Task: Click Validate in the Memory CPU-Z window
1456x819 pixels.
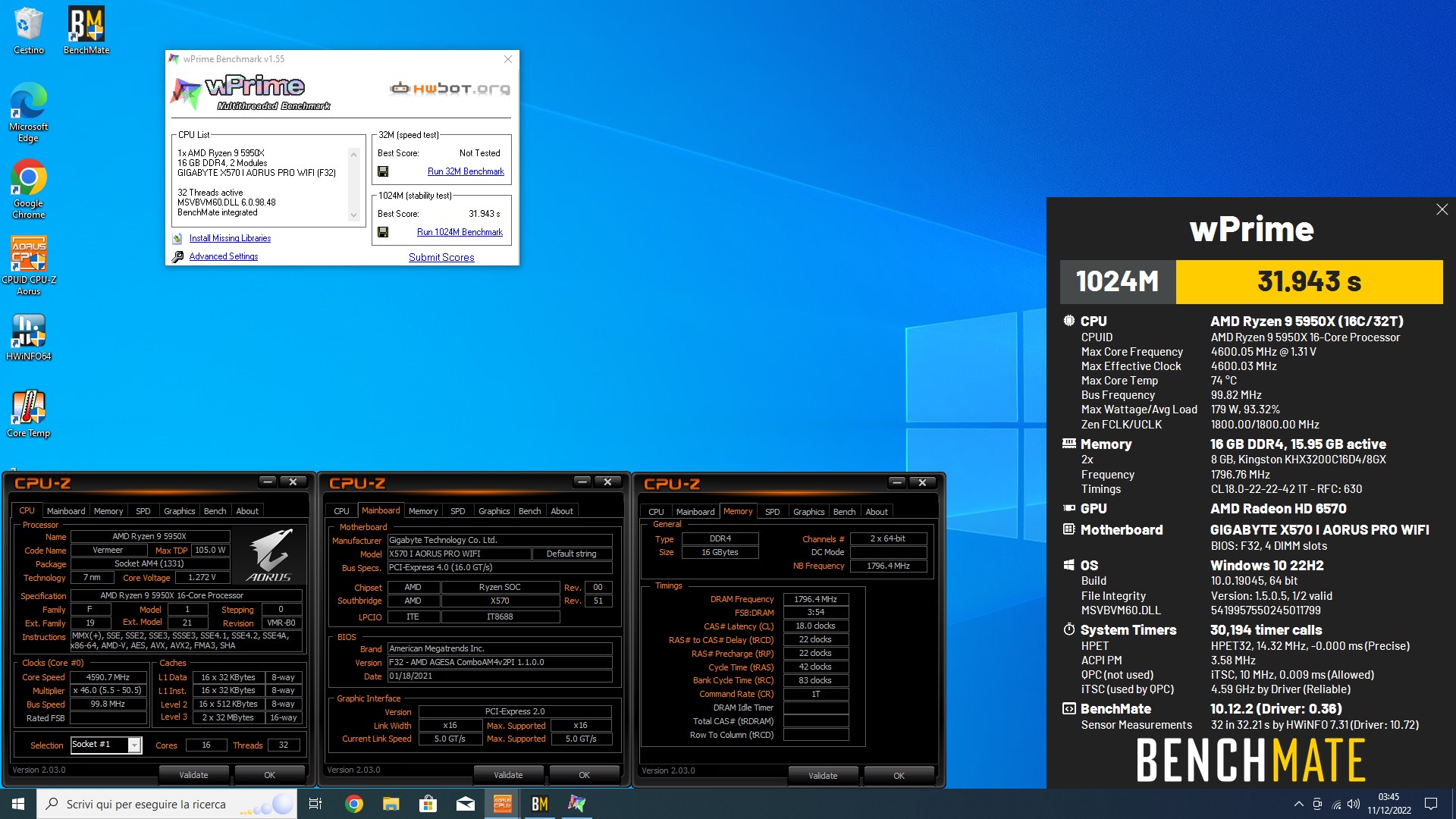Action: click(x=823, y=776)
